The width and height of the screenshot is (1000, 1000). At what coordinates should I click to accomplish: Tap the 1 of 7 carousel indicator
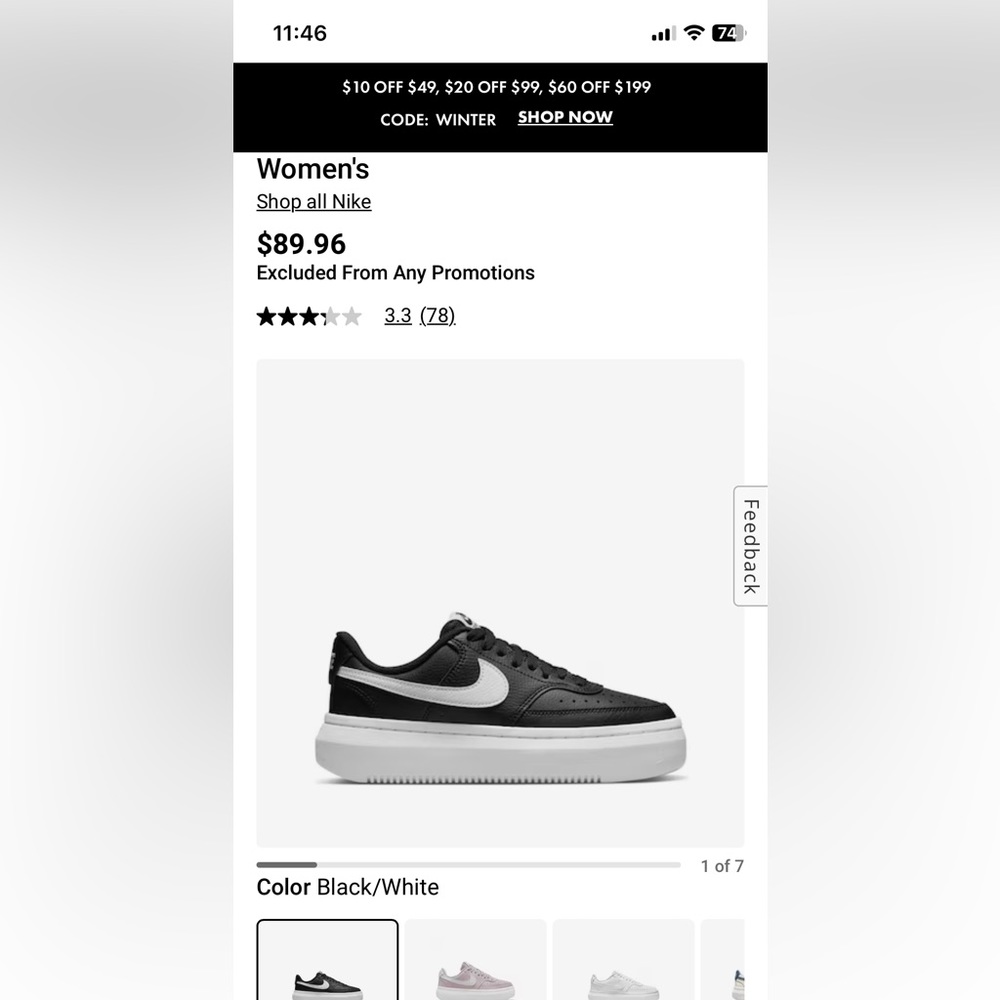[x=722, y=866]
